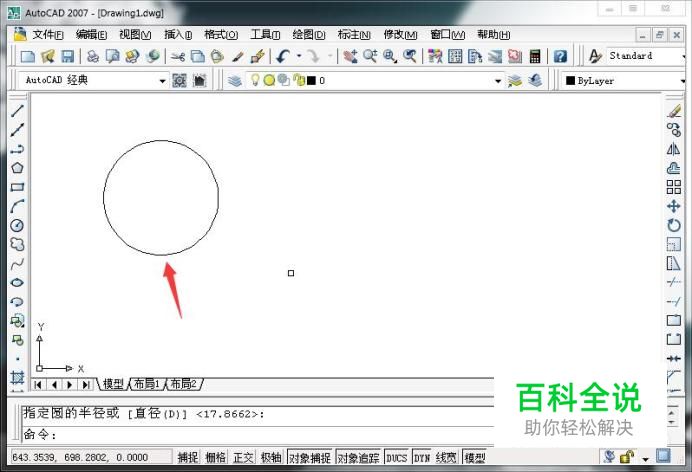Select the Construction Line tool
The height and width of the screenshot is (472, 692).
pos(17,130)
